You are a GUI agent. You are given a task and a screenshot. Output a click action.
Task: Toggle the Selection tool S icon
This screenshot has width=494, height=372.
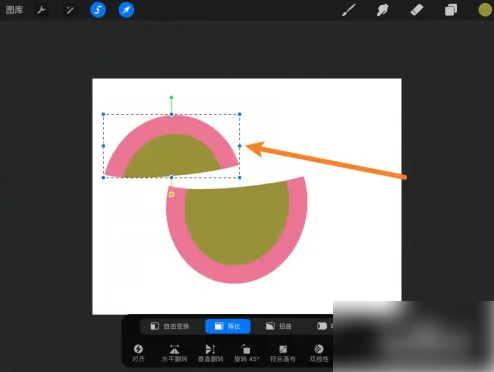pos(98,10)
